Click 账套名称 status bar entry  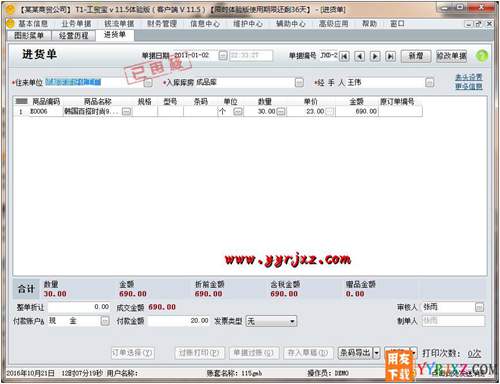tap(234, 373)
